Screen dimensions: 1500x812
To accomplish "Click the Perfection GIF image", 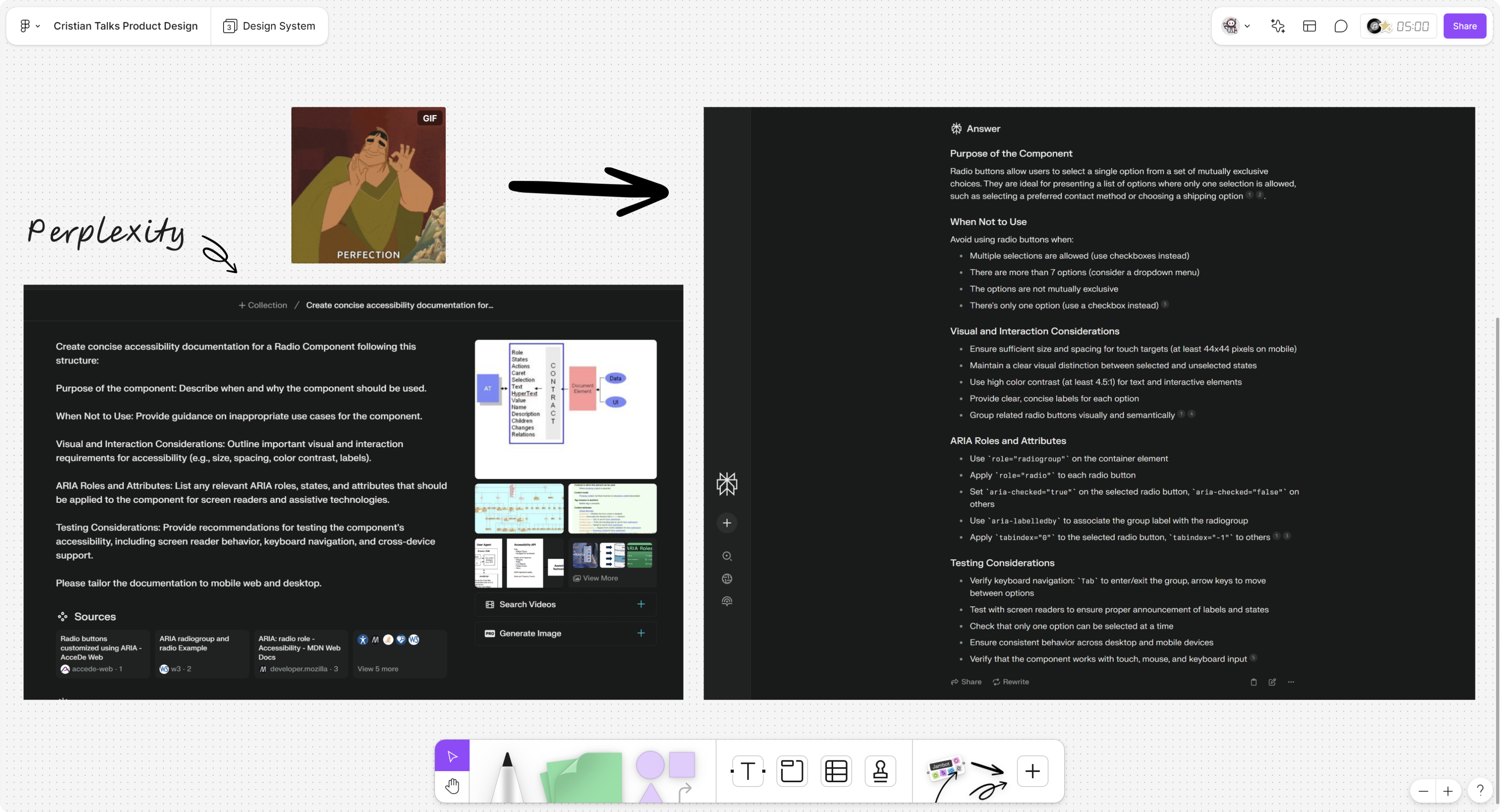I will (368, 185).
